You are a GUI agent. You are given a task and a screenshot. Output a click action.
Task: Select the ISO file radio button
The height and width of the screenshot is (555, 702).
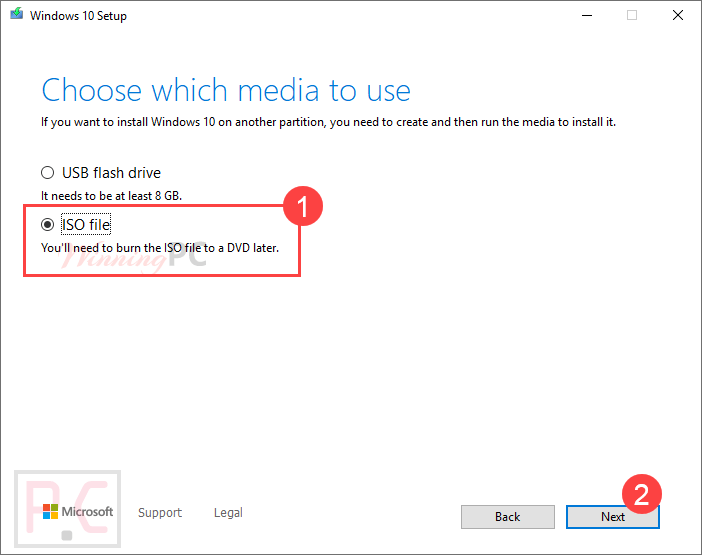point(47,225)
